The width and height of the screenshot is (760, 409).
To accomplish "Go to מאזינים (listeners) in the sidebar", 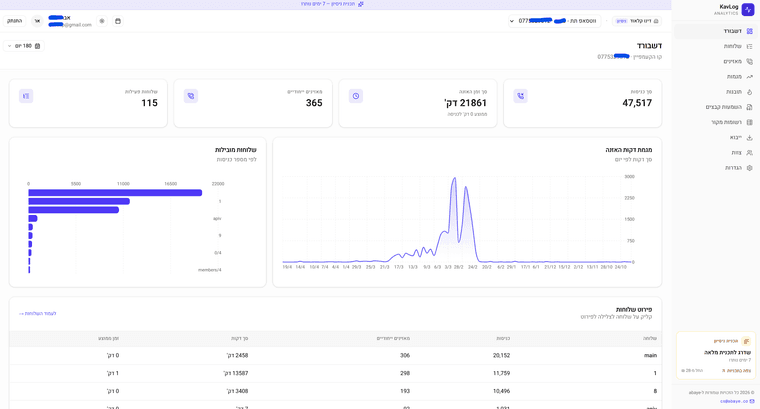I will (x=732, y=61).
